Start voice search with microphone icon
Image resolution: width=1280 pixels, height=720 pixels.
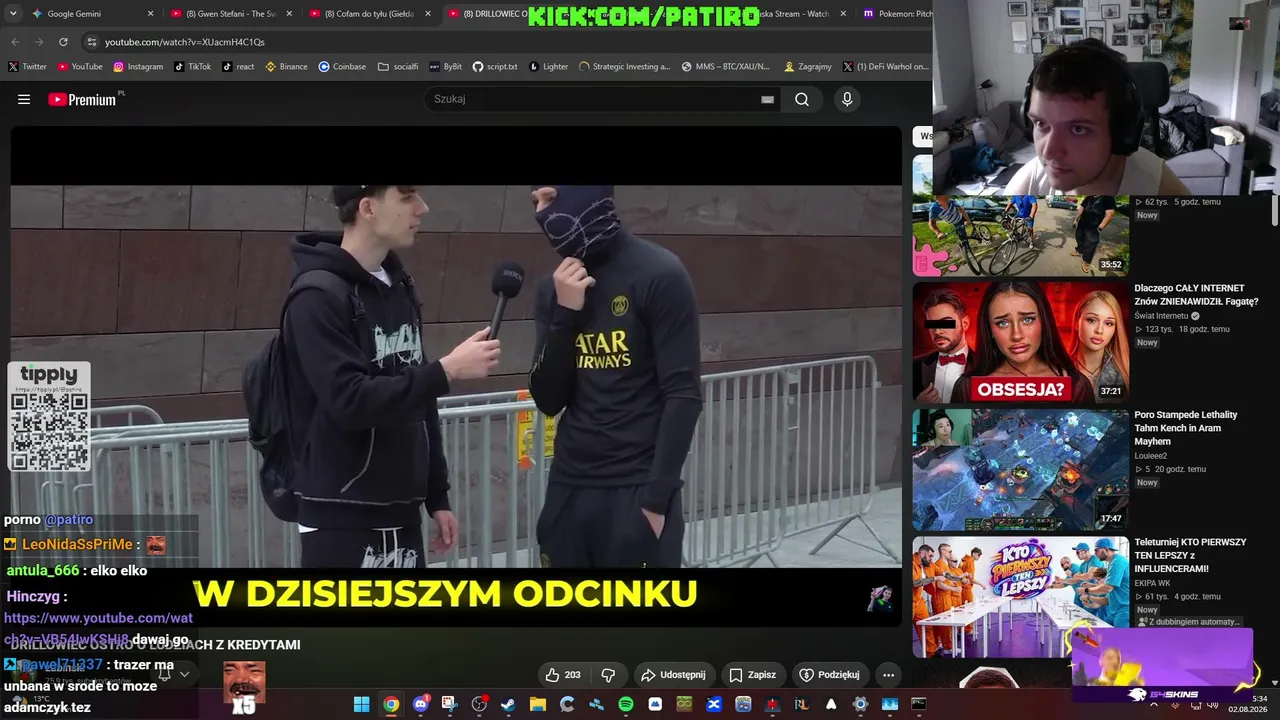click(x=847, y=99)
